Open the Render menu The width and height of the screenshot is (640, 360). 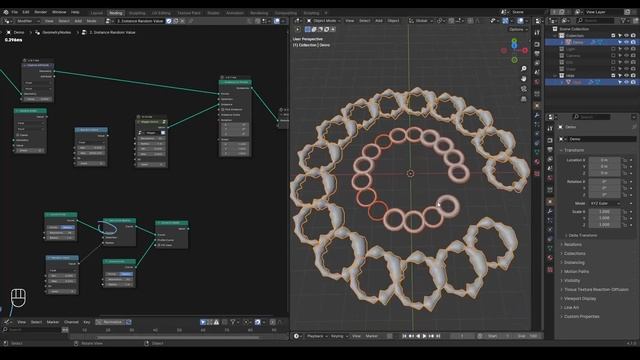[x=40, y=12]
